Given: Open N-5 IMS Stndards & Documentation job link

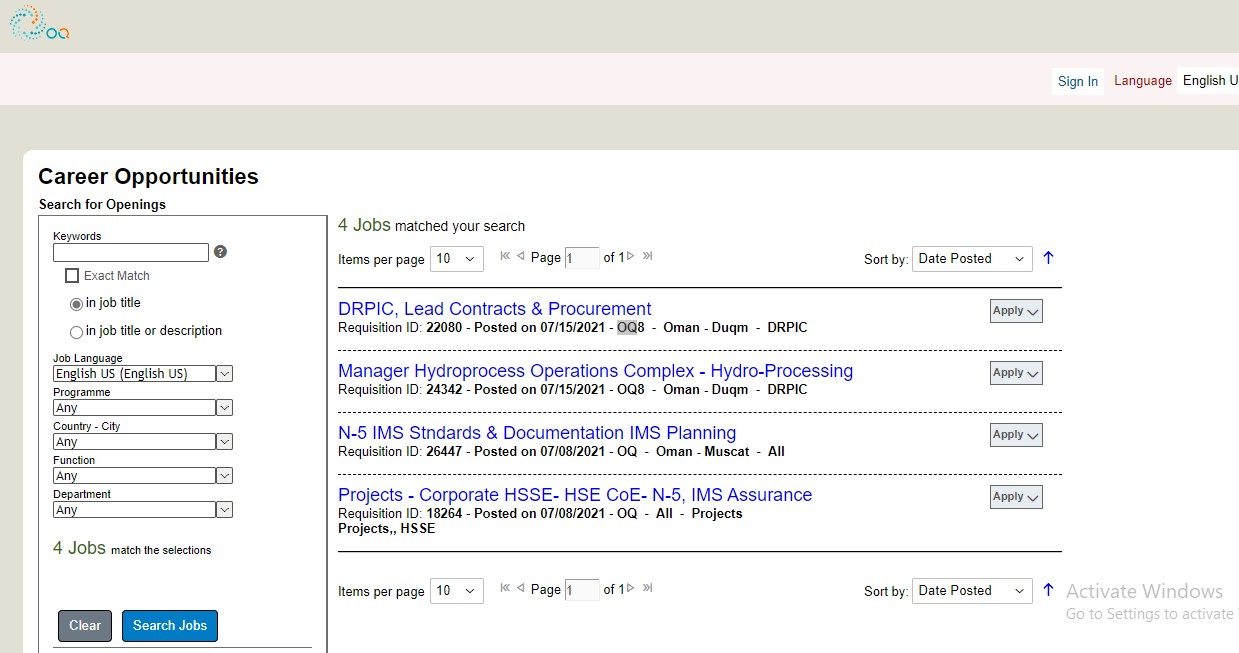Looking at the screenshot, I should click(x=537, y=433).
